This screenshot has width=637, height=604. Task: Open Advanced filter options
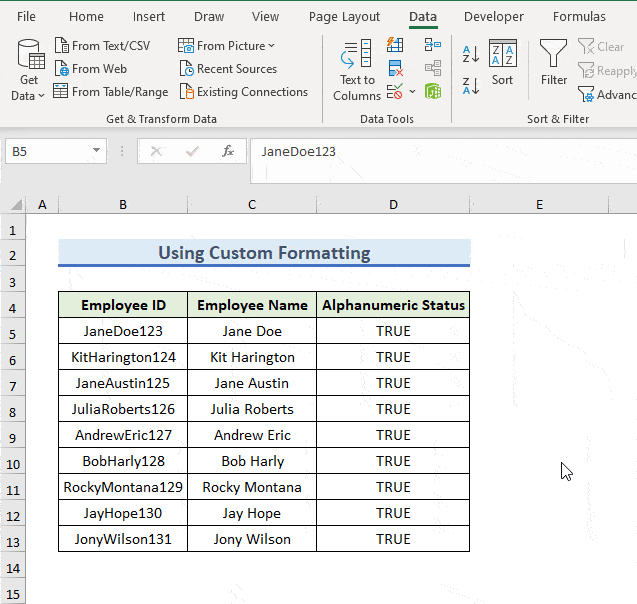coord(607,94)
